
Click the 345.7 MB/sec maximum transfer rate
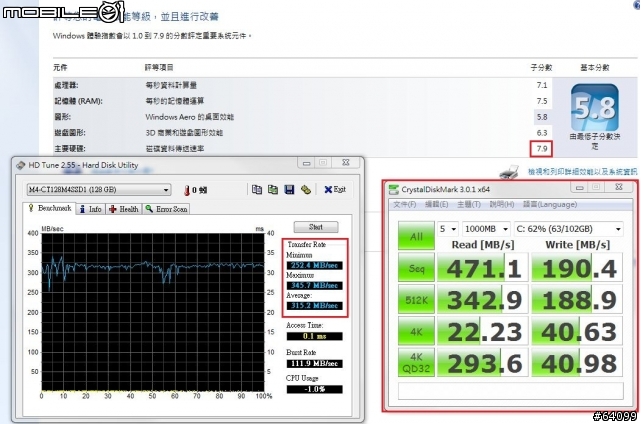tap(314, 285)
